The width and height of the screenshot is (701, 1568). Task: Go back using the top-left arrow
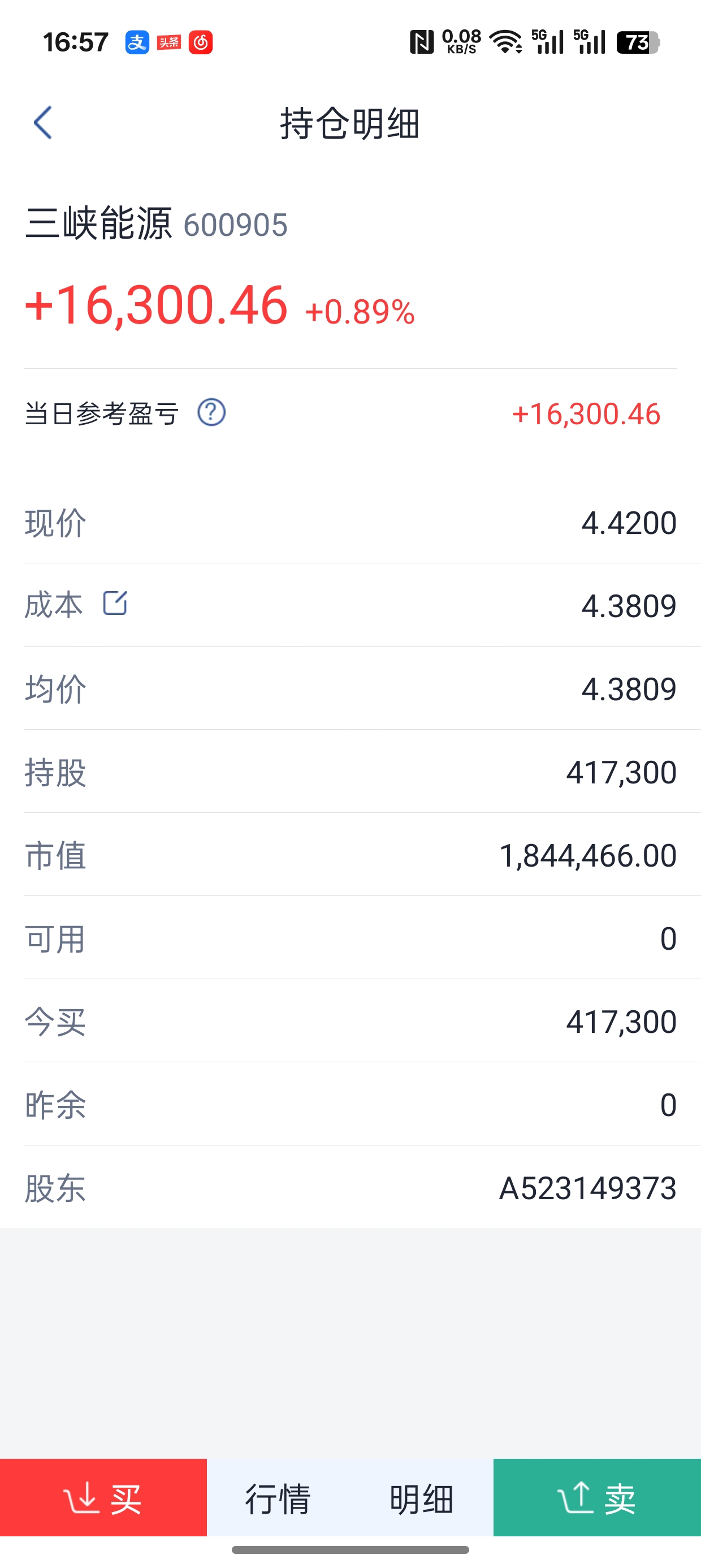[42, 122]
